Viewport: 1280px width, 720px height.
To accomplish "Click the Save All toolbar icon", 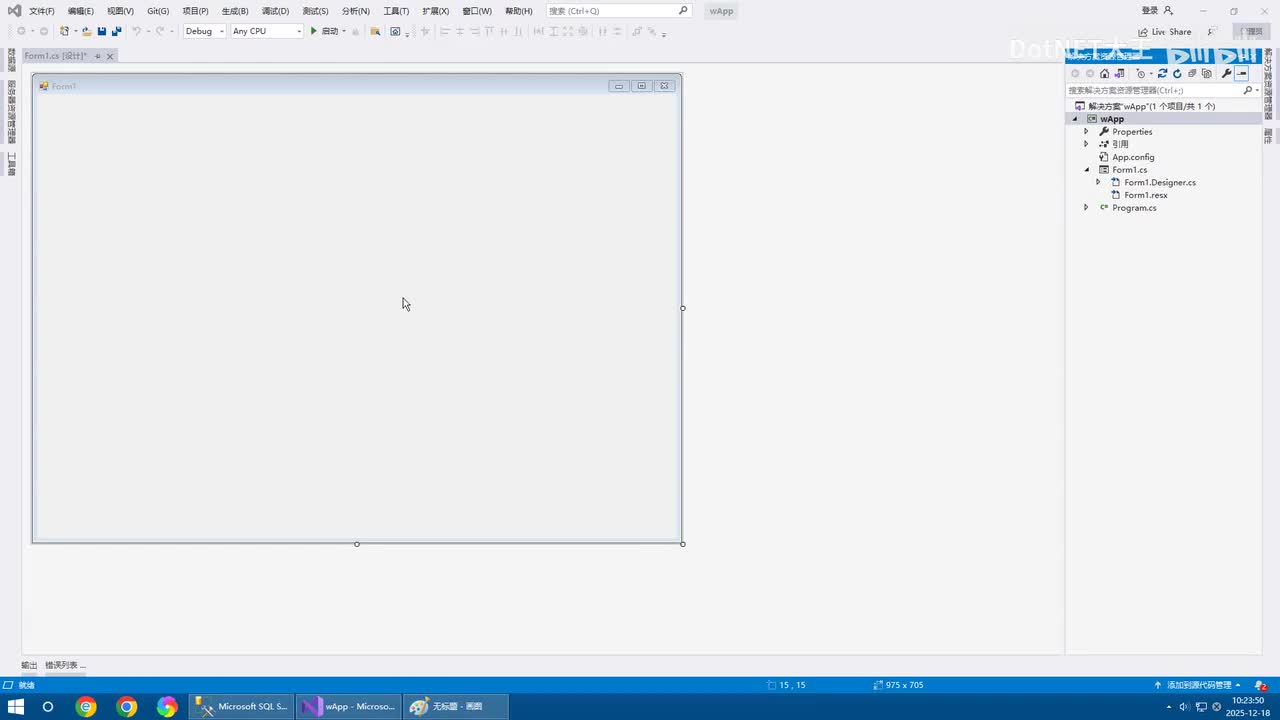I will pos(116,31).
